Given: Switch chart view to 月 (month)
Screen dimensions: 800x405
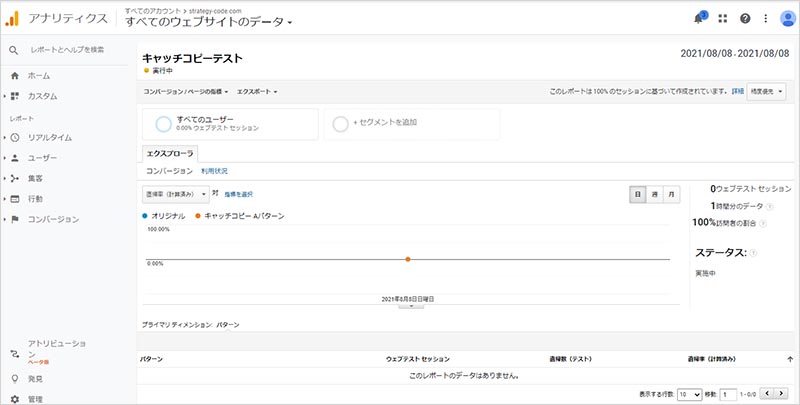Looking at the screenshot, I should click(x=672, y=194).
